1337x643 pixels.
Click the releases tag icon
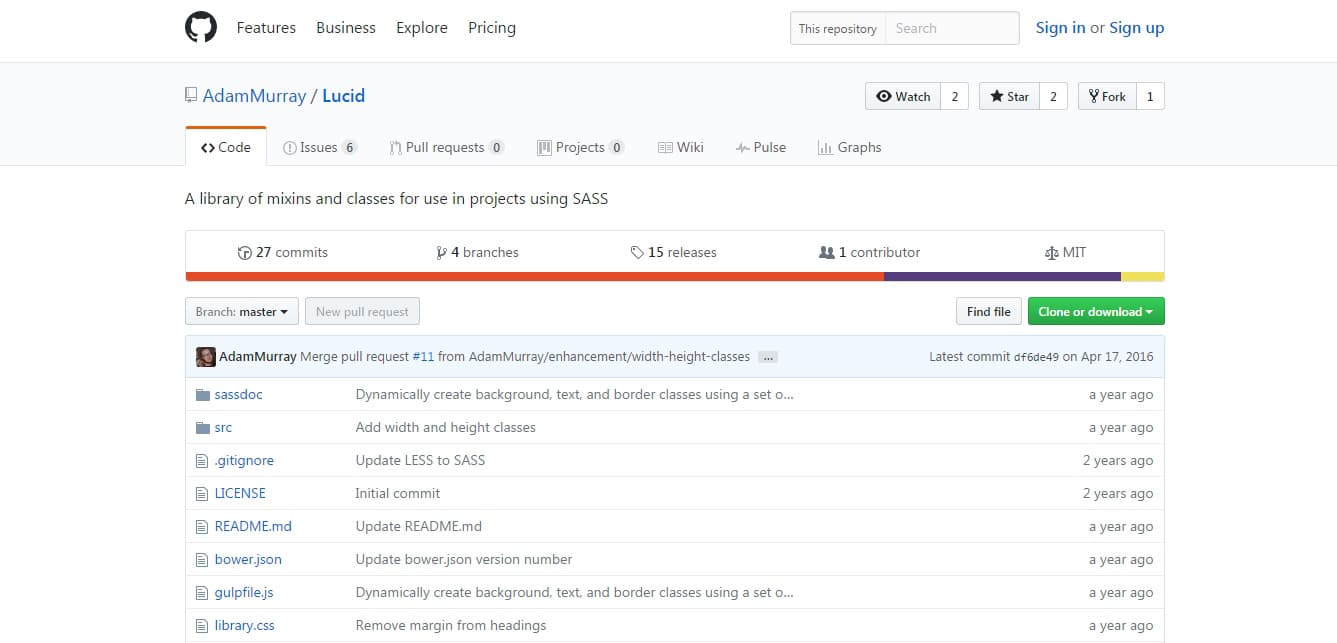(x=637, y=253)
